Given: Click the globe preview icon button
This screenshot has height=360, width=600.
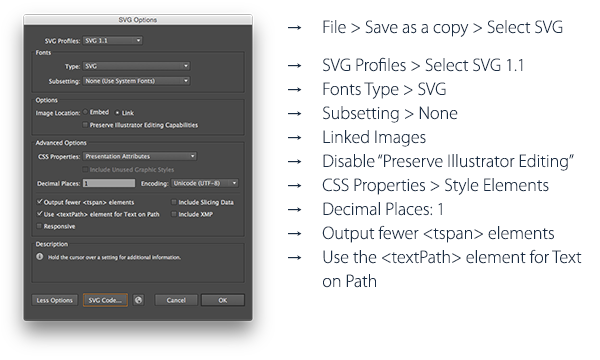Looking at the screenshot, I should pyautogui.click(x=139, y=300).
